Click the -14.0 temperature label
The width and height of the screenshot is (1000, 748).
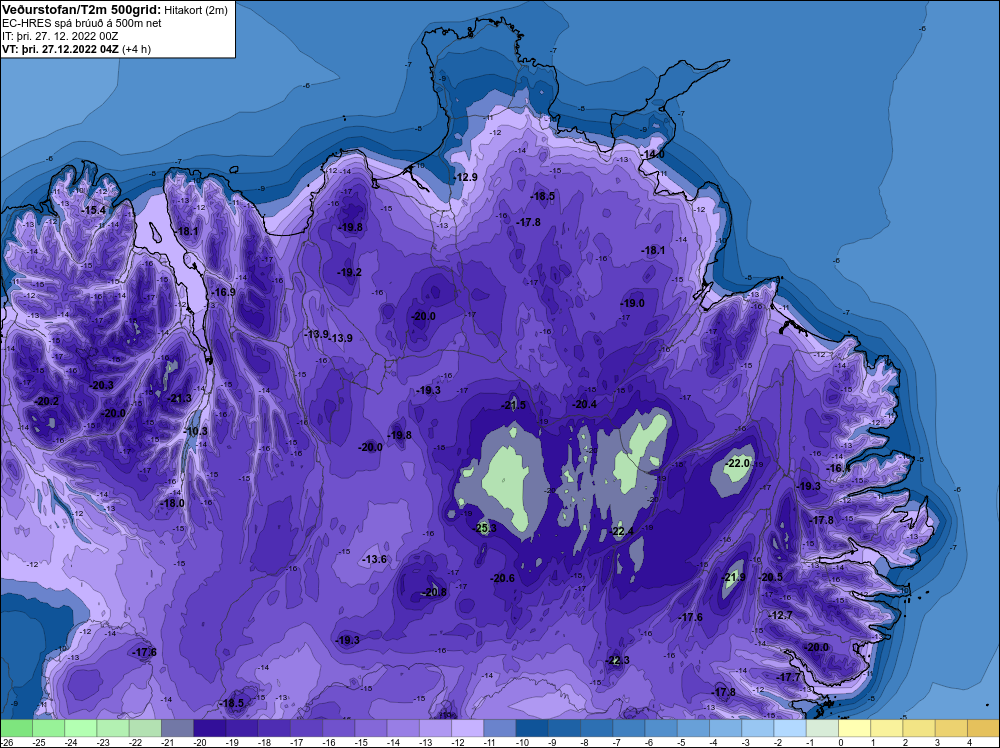(653, 154)
